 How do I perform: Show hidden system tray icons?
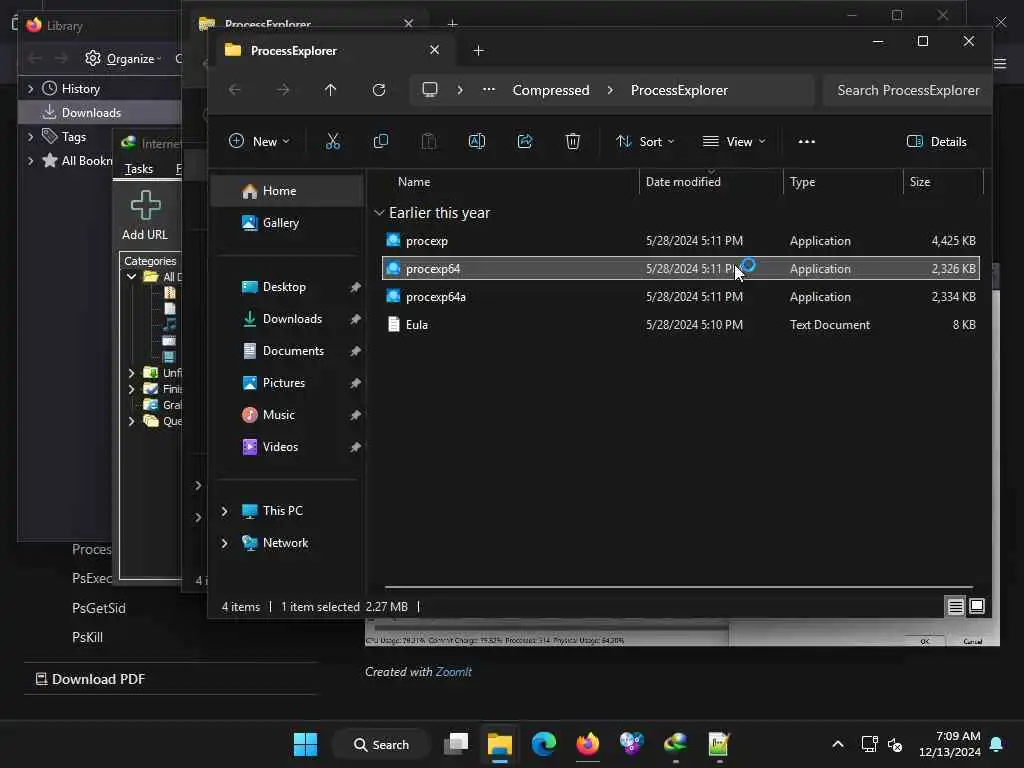838,744
